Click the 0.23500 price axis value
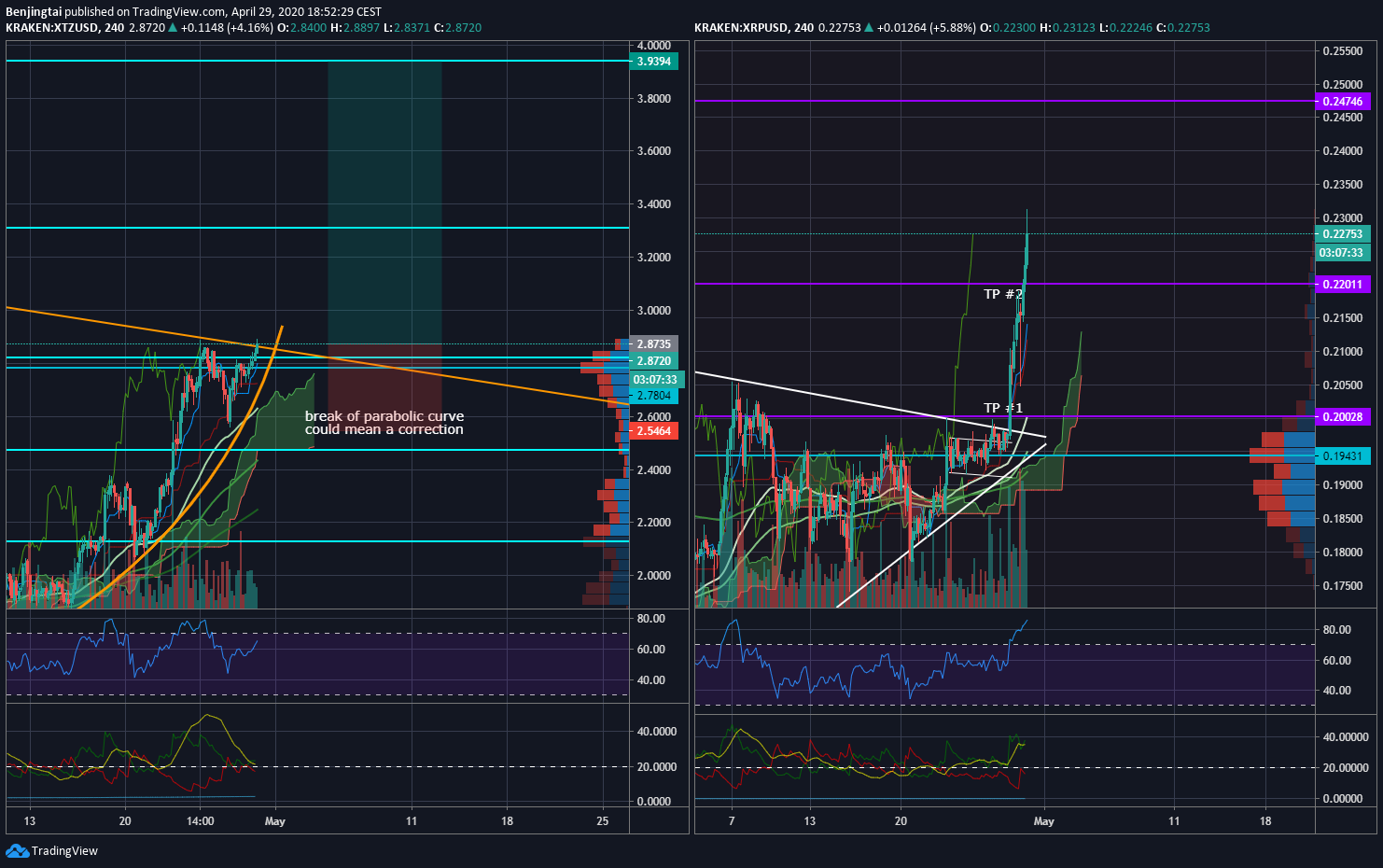Screen dimensions: 1383x868 (x=1343, y=185)
